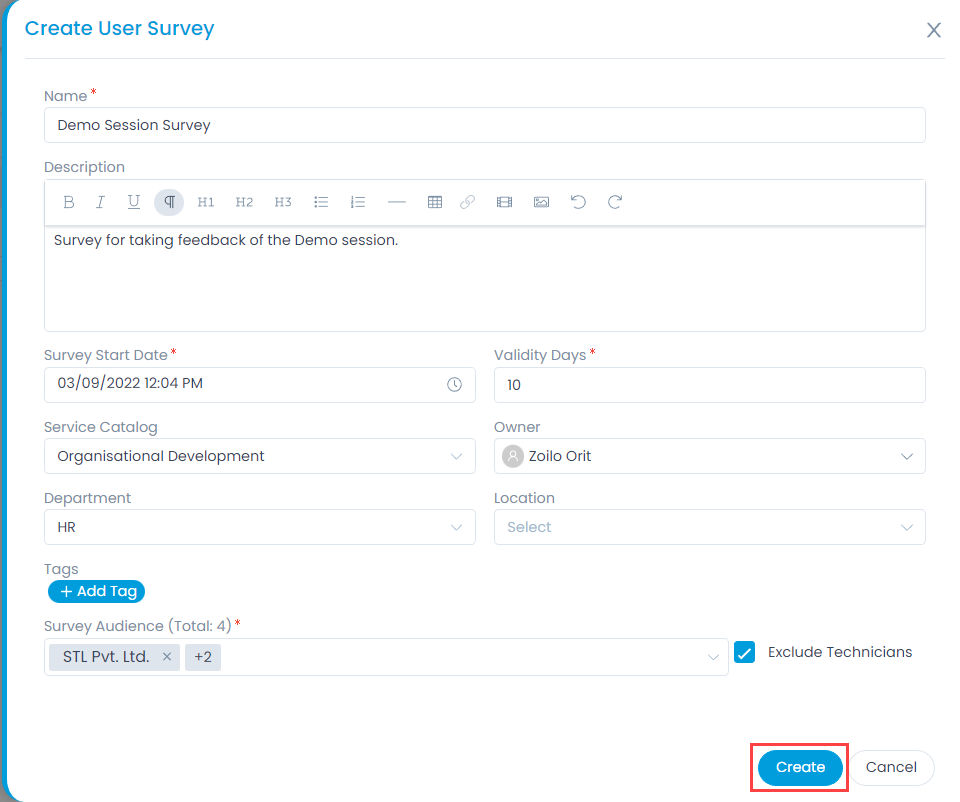Open the Department dropdown showing HR

coord(459,527)
